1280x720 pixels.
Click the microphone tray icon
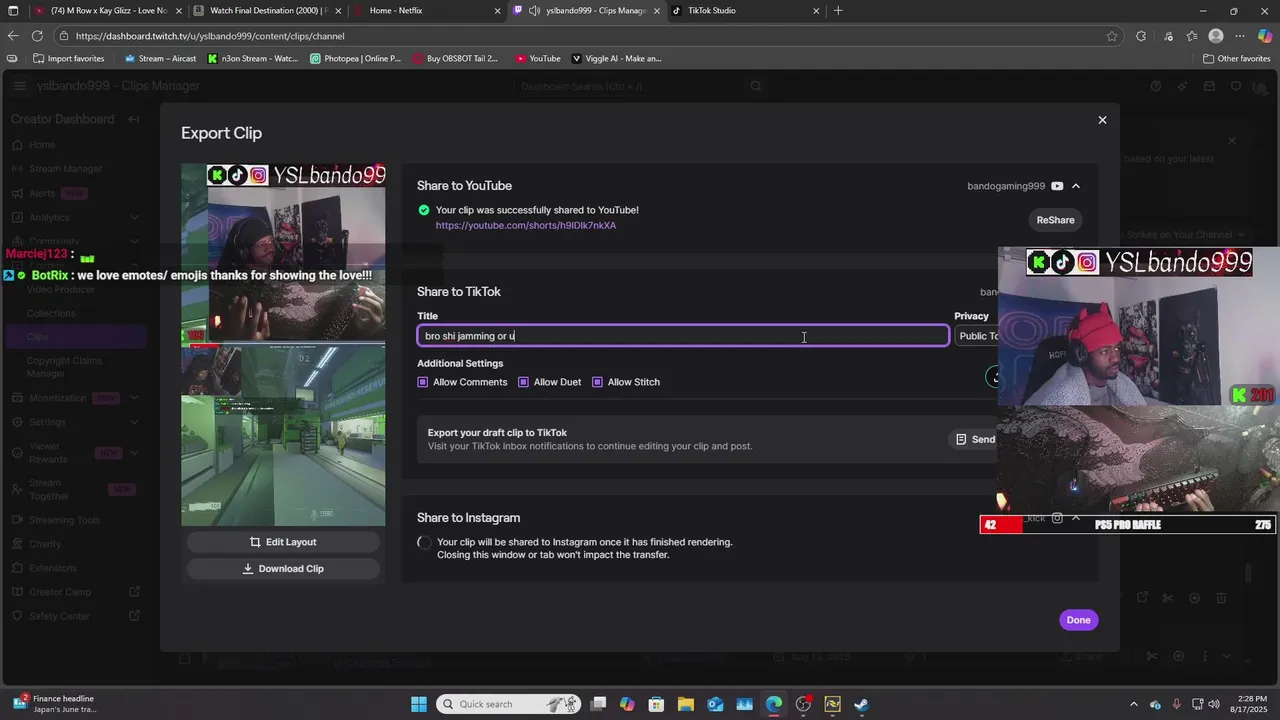(1176, 705)
